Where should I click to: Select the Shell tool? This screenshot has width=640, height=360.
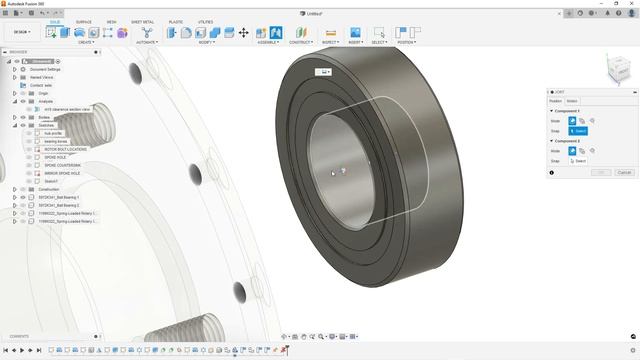coord(200,32)
